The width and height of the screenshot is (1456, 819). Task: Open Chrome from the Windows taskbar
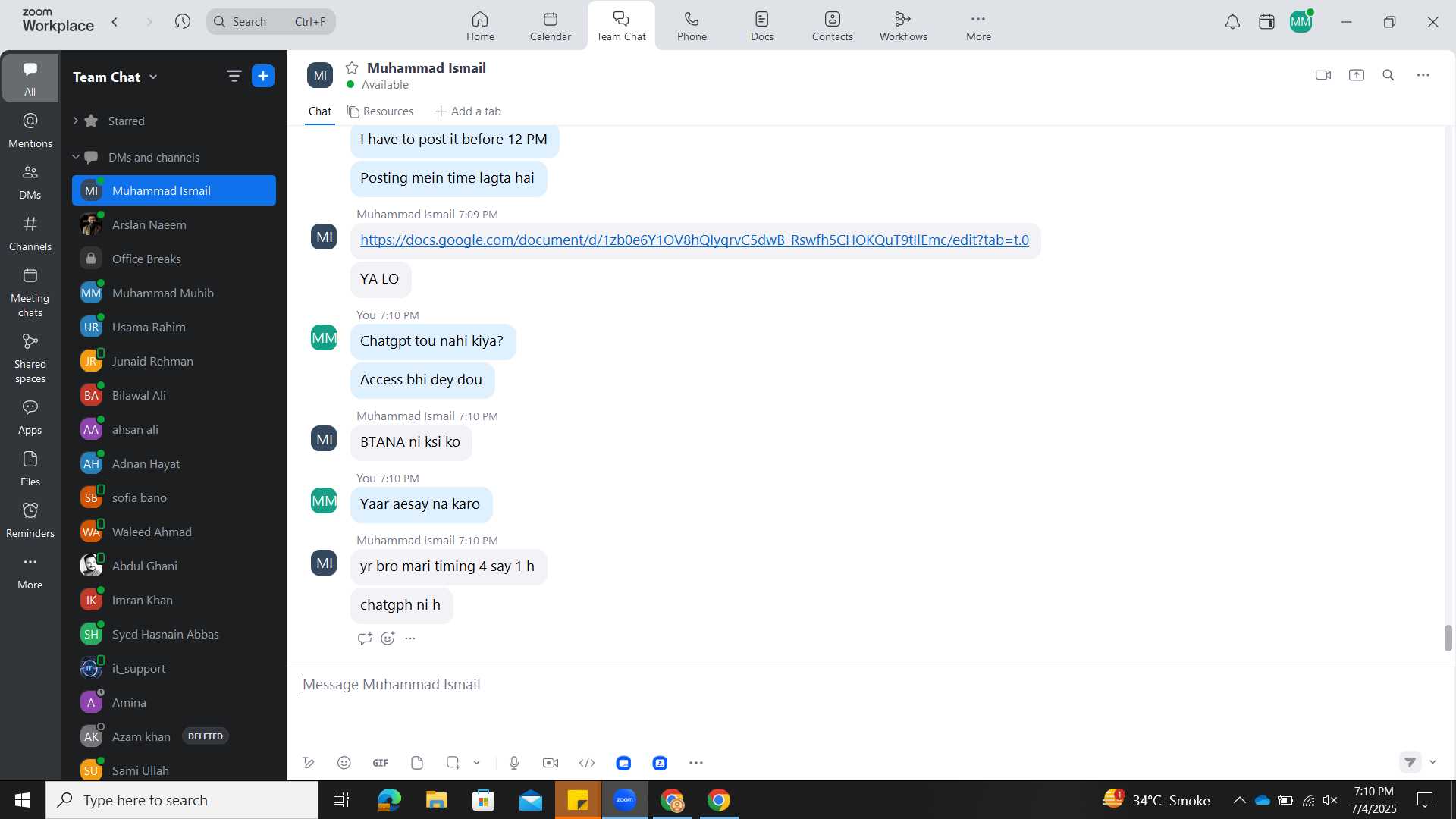(719, 800)
